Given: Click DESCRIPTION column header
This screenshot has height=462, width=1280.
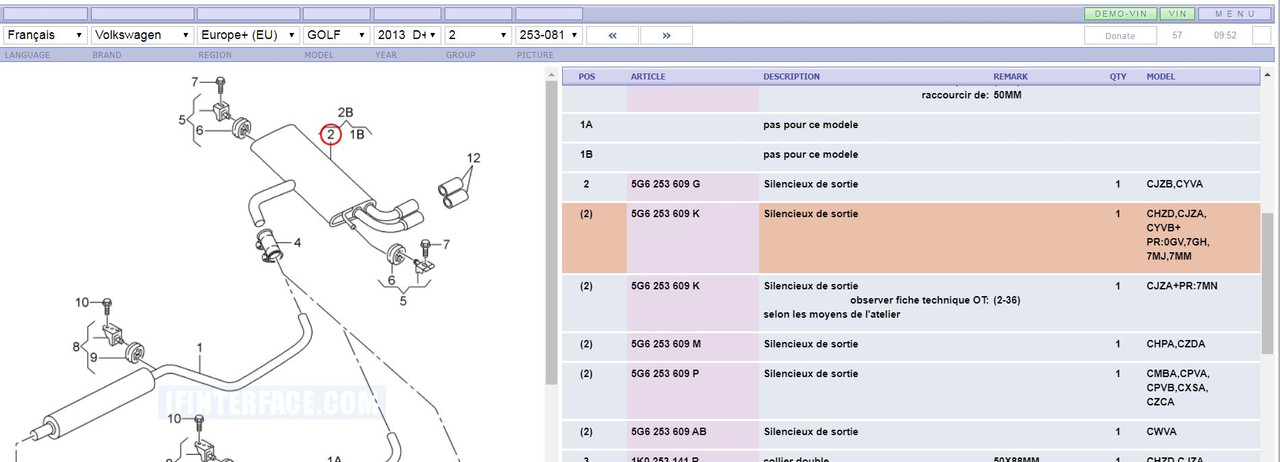Looking at the screenshot, I should pyautogui.click(x=791, y=77).
